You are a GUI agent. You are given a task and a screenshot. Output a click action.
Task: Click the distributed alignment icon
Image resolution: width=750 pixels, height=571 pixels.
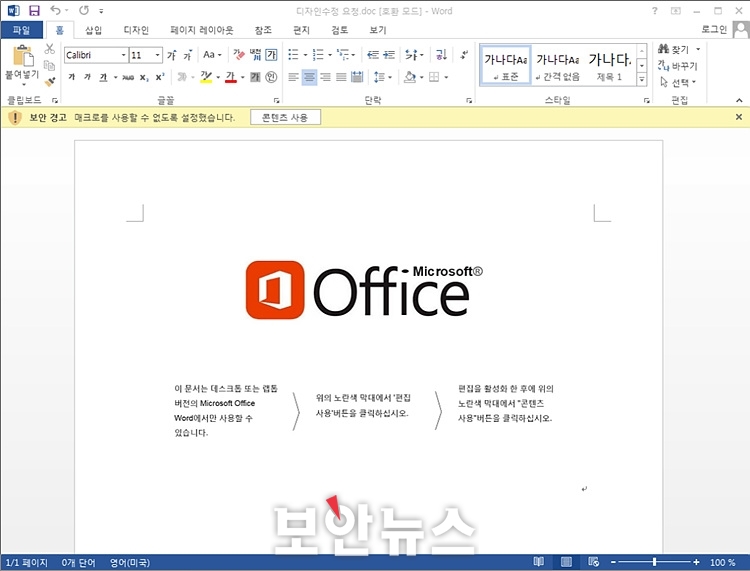coord(357,77)
